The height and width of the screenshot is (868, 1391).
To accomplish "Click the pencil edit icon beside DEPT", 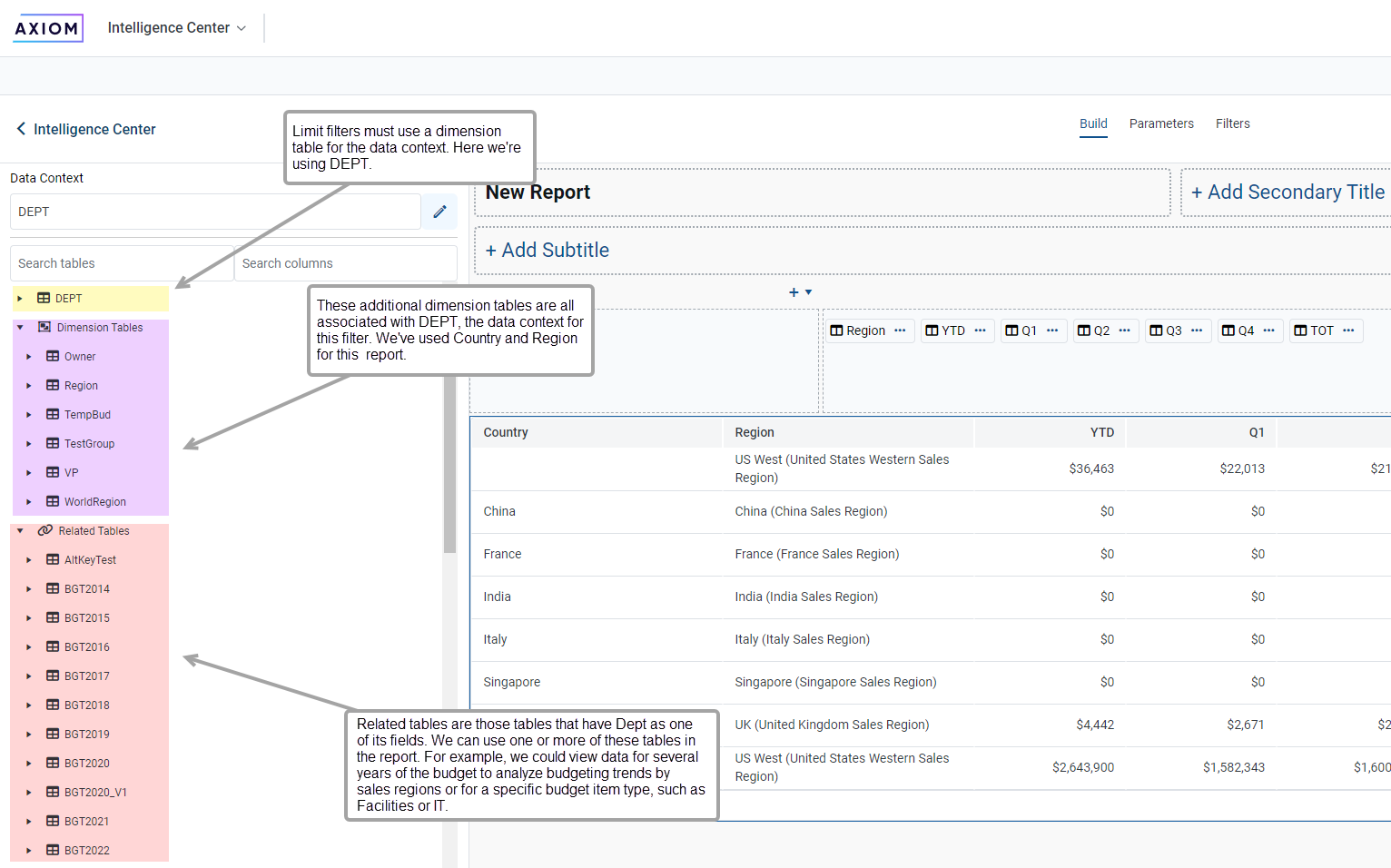I will coord(439,212).
